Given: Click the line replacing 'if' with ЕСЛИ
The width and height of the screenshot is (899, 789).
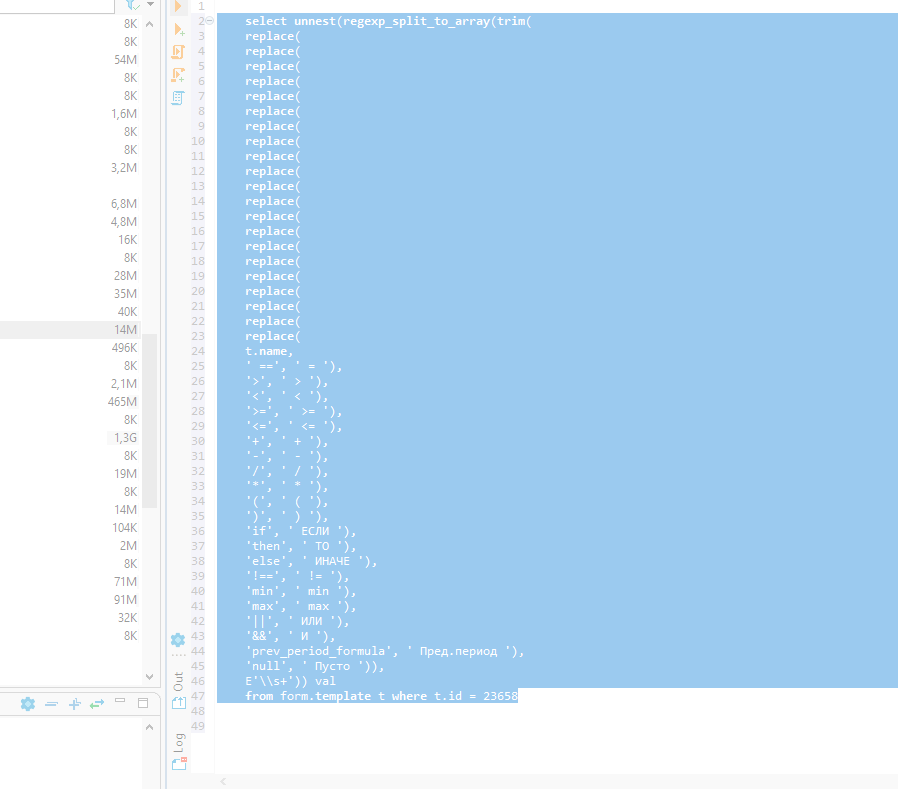Looking at the screenshot, I should tap(300, 532).
